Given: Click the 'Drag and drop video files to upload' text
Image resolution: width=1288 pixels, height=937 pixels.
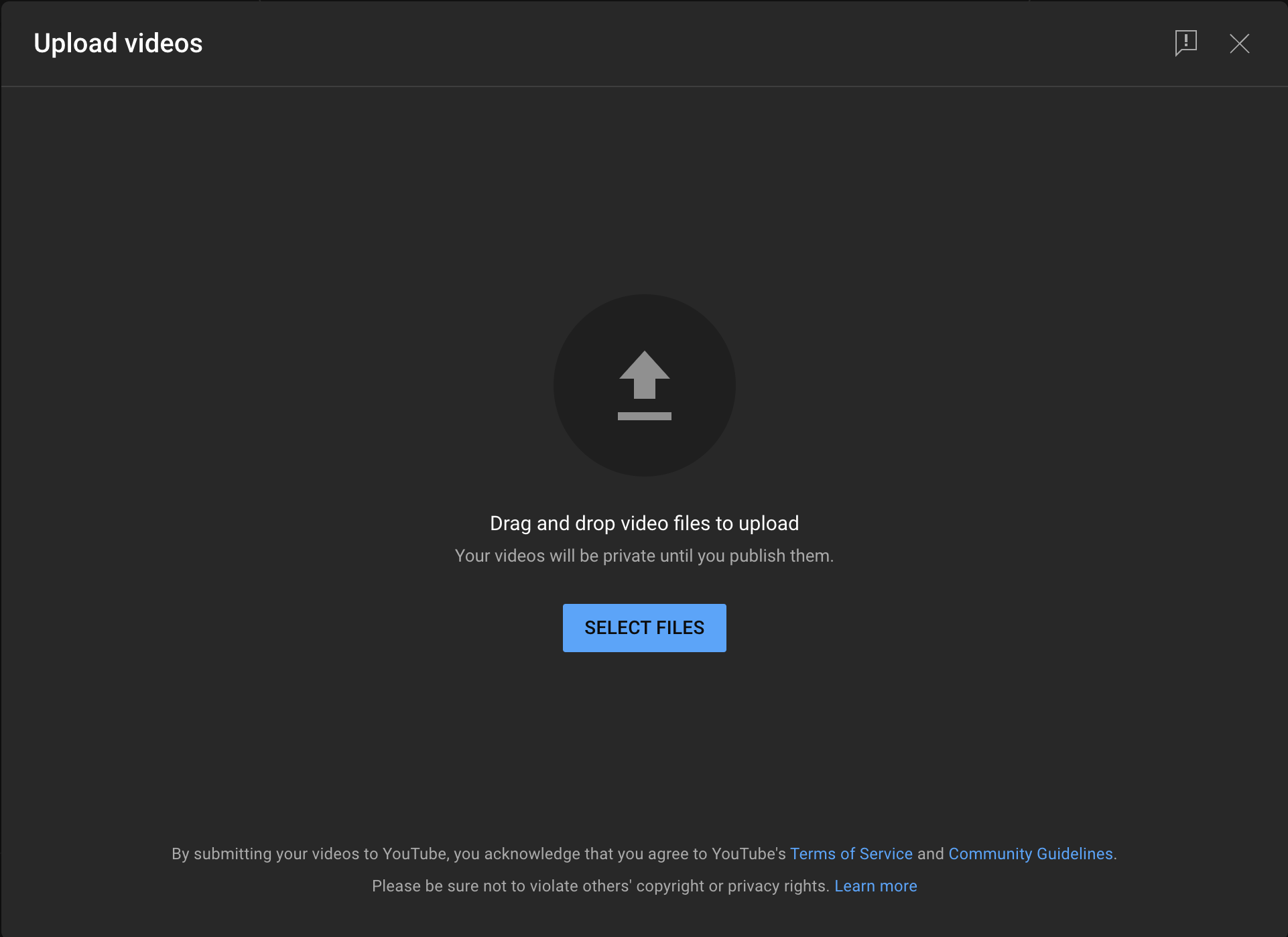Looking at the screenshot, I should click(x=644, y=523).
